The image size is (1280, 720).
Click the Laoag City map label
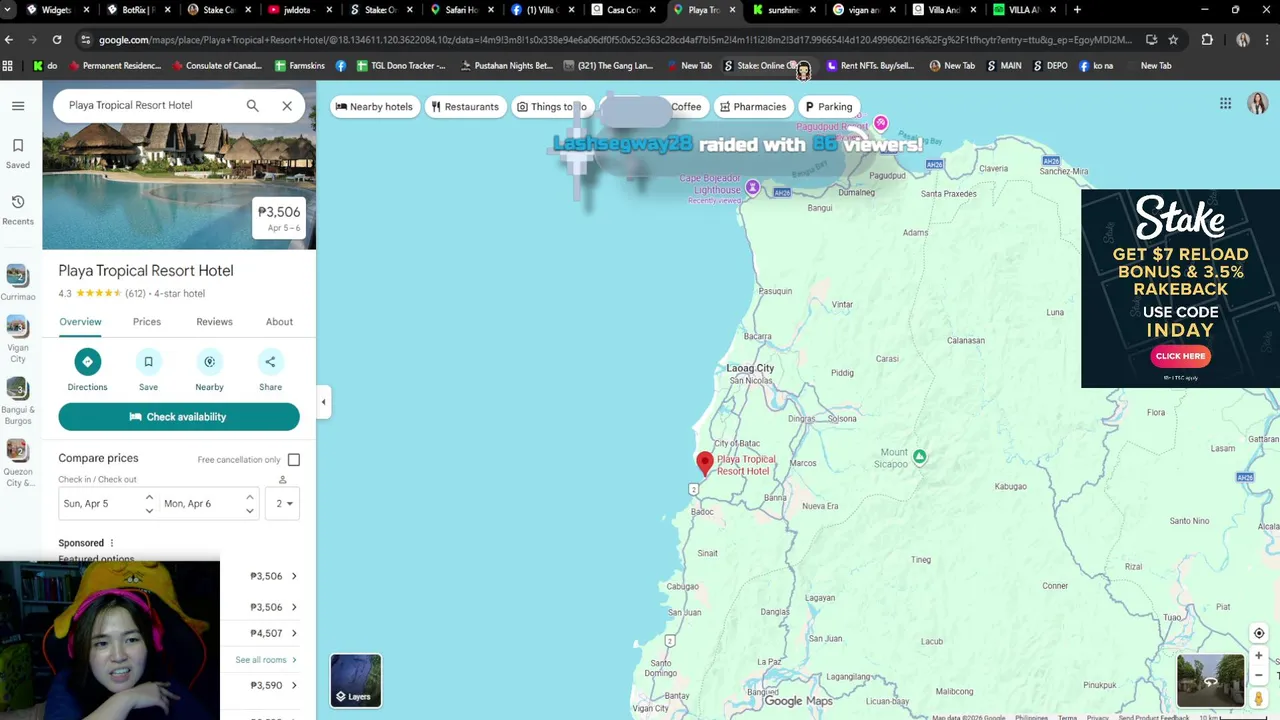(750, 368)
